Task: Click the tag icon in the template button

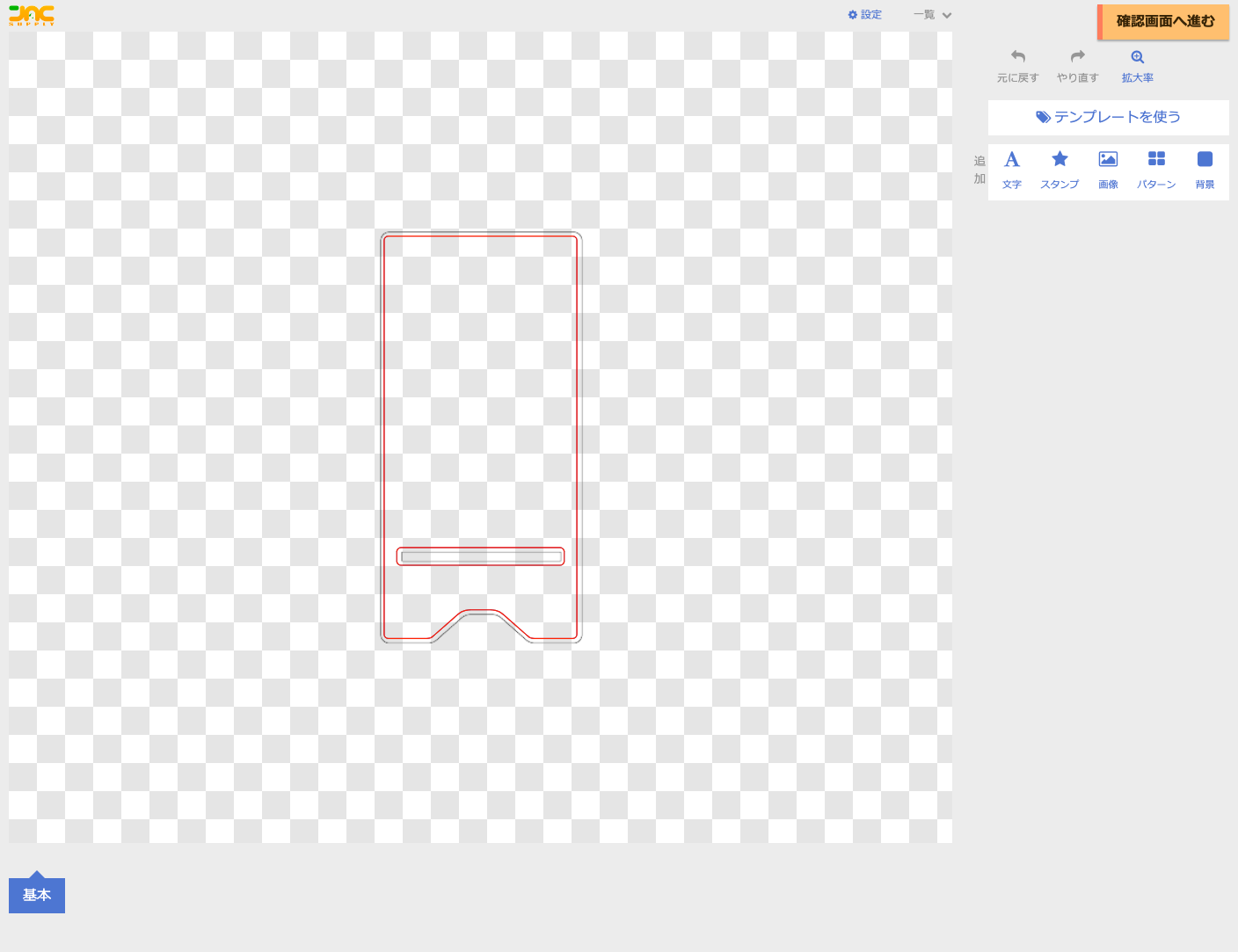Action: [1043, 117]
